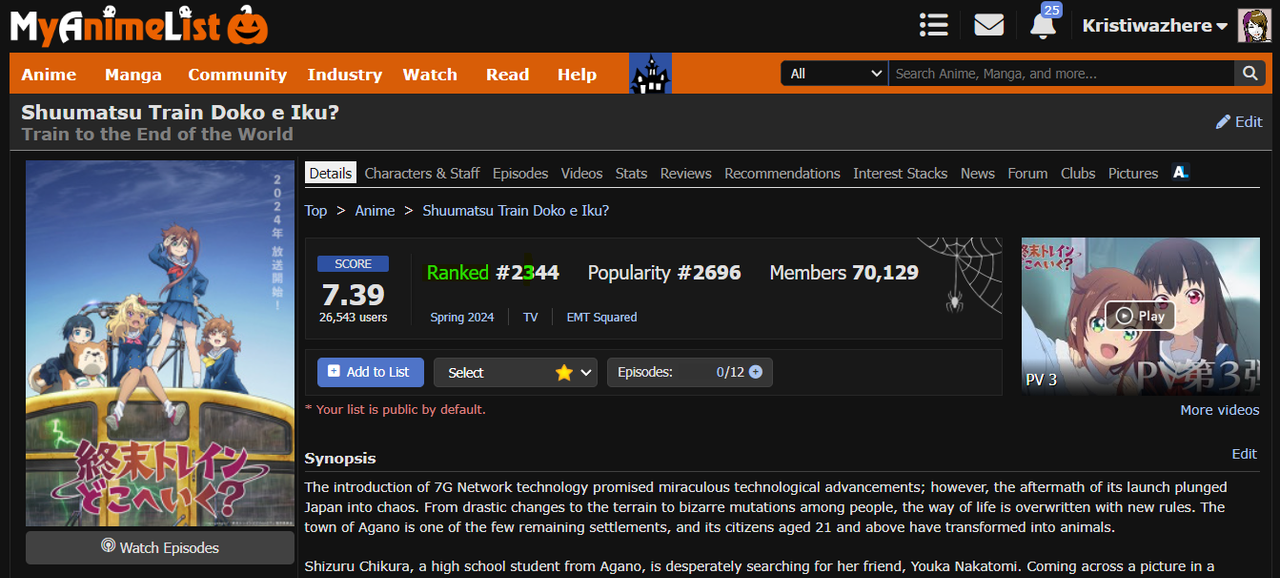The height and width of the screenshot is (578, 1280).
Task: Switch to the Clubs tab
Action: click(x=1078, y=173)
